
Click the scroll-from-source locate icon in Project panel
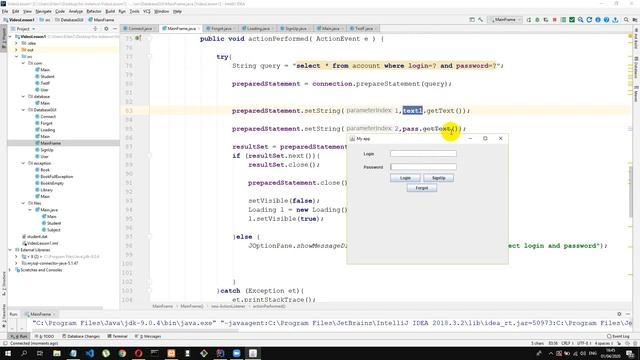pos(95,29)
